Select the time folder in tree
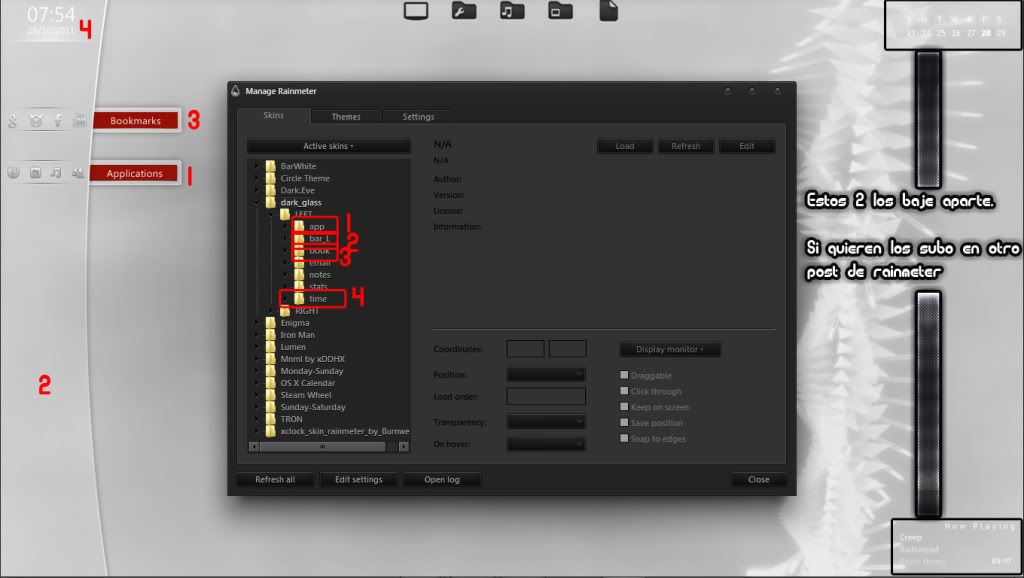This screenshot has width=1024, height=578. 312,298
